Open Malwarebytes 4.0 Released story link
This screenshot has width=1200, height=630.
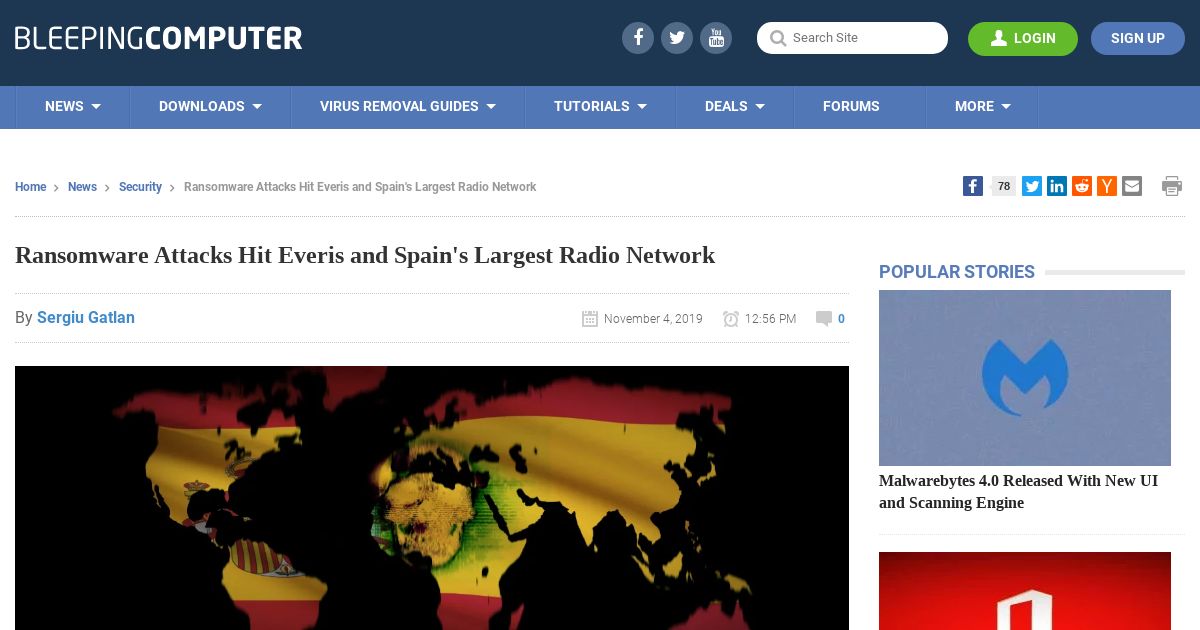click(x=1018, y=492)
